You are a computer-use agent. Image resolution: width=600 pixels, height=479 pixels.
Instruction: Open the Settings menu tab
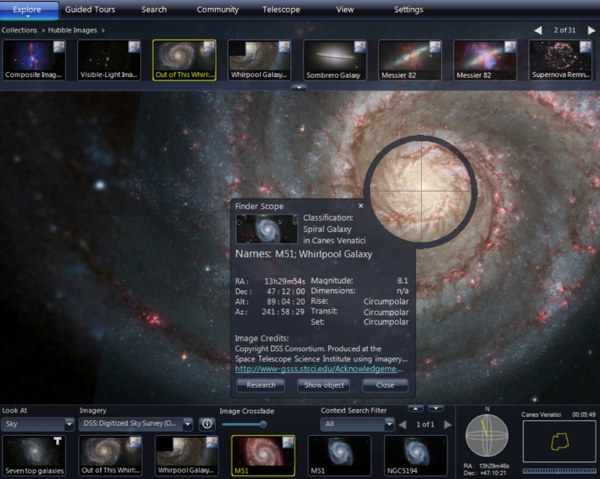[407, 9]
